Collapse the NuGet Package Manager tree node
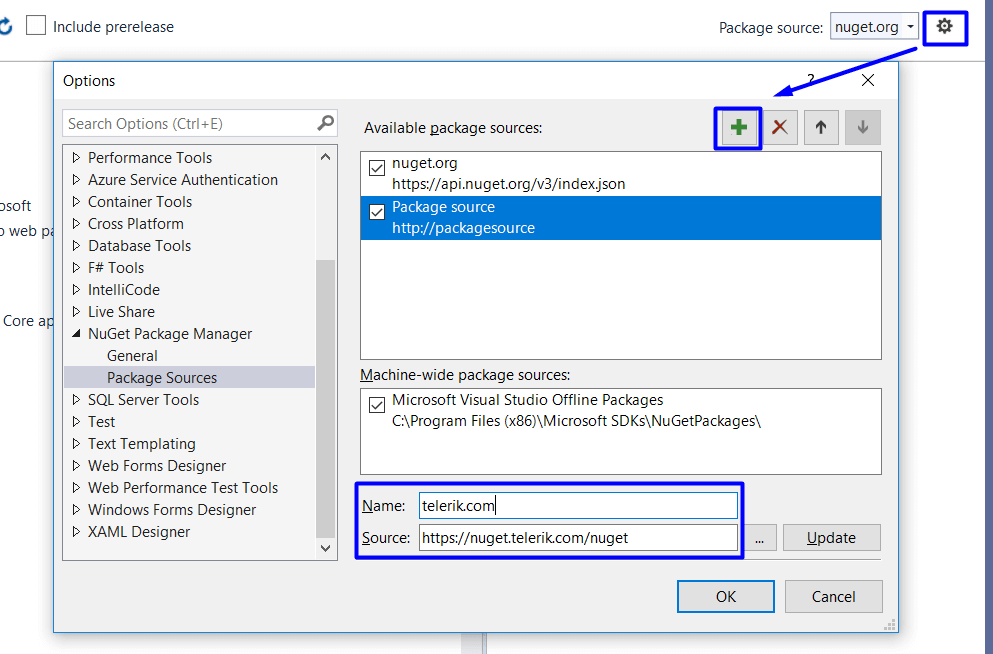 point(77,333)
